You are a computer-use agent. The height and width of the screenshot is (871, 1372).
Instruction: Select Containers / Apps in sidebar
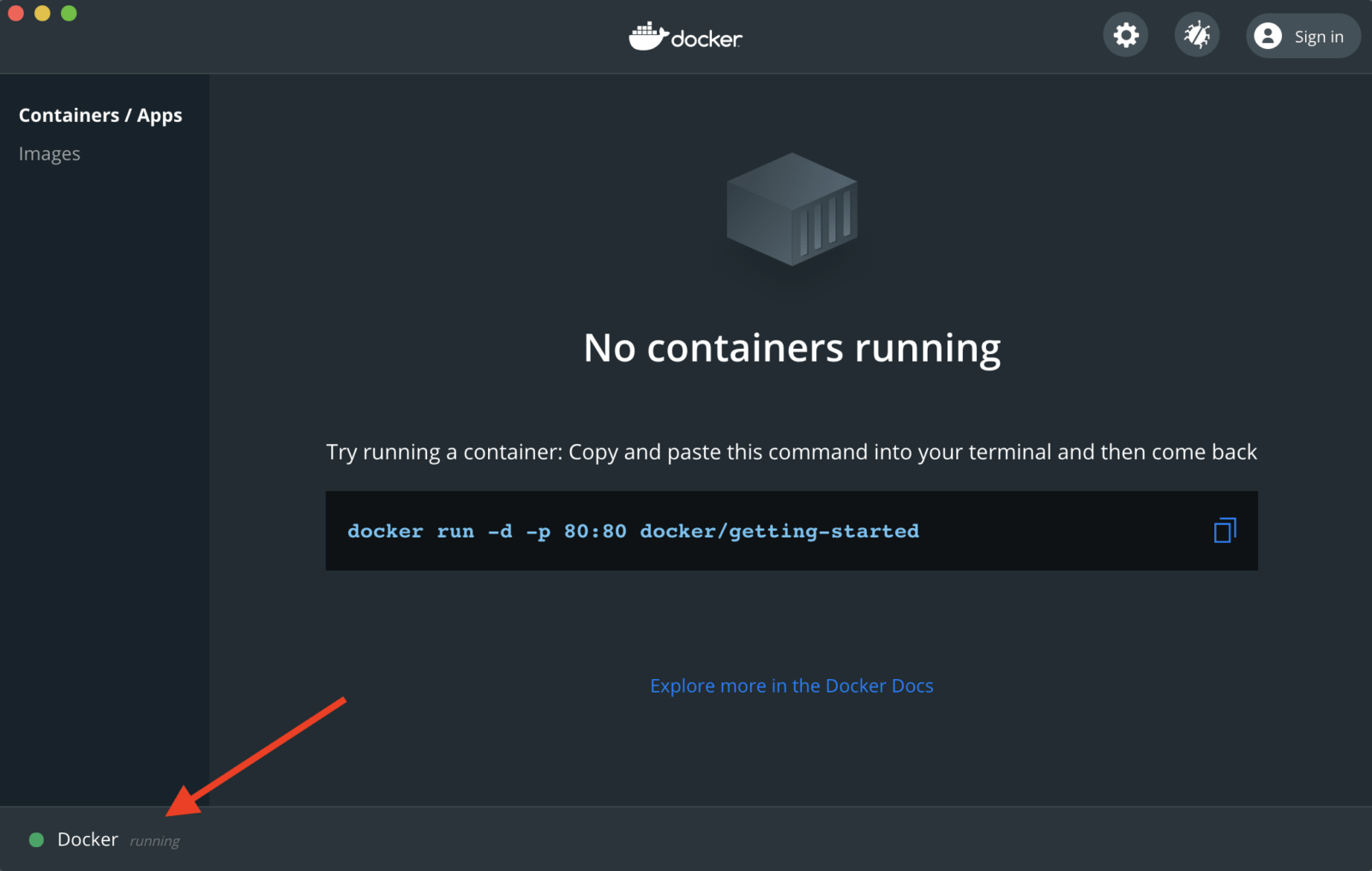tap(100, 115)
